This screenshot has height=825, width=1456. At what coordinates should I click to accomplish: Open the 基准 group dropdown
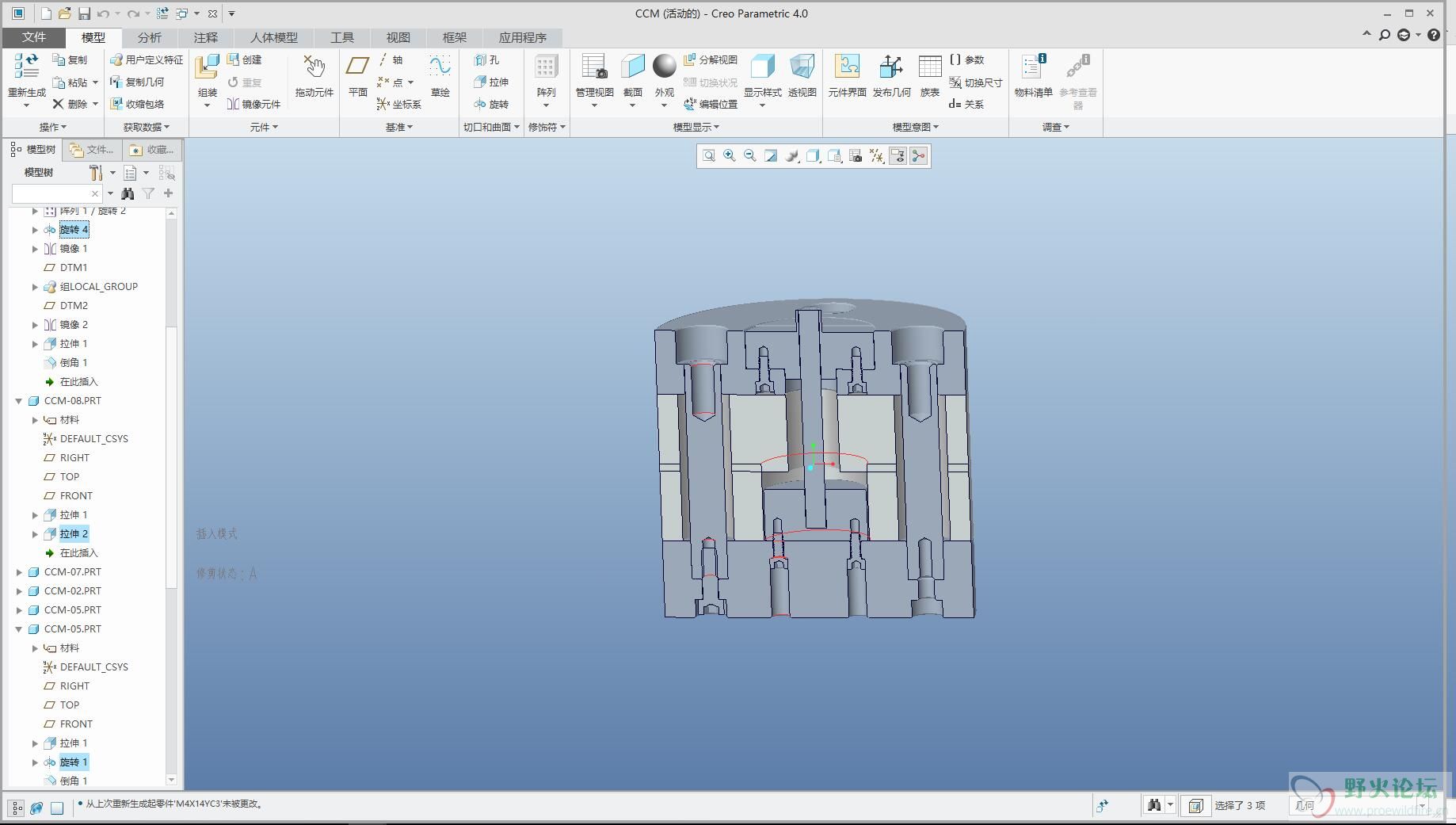click(399, 127)
